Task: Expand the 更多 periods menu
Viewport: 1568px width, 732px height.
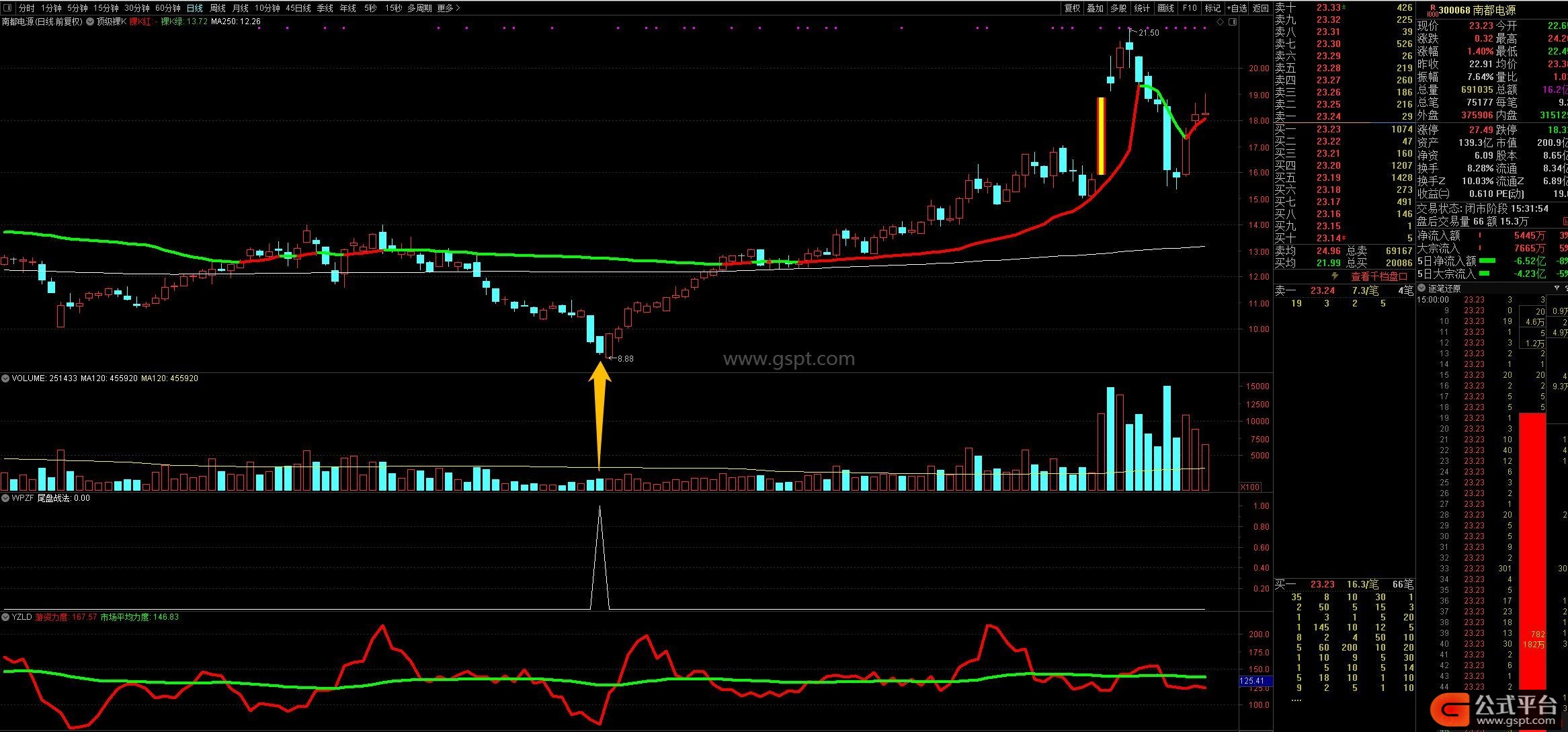Action: coord(448,8)
